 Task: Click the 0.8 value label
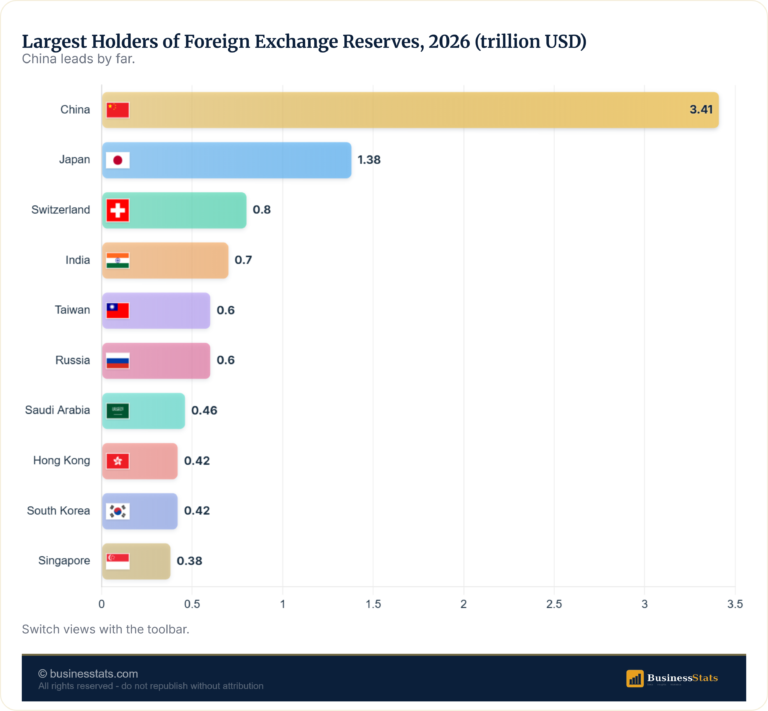262,210
